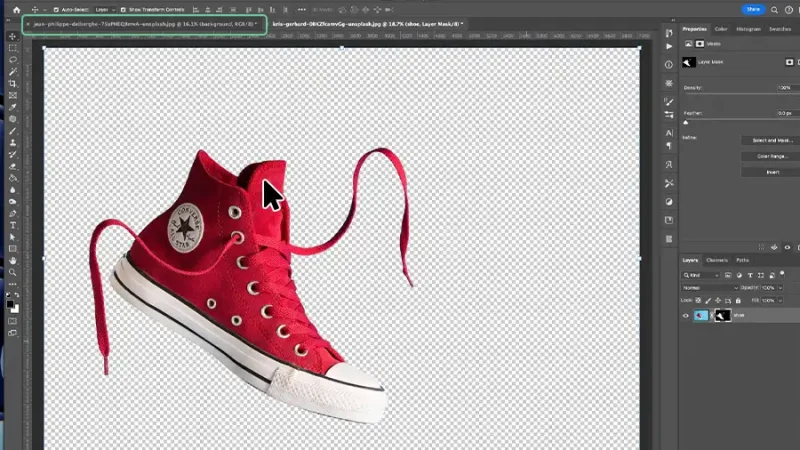Screen dimensions: 800x450
Task: Select the Clone Stamp tool
Action: pyautogui.click(x=12, y=143)
